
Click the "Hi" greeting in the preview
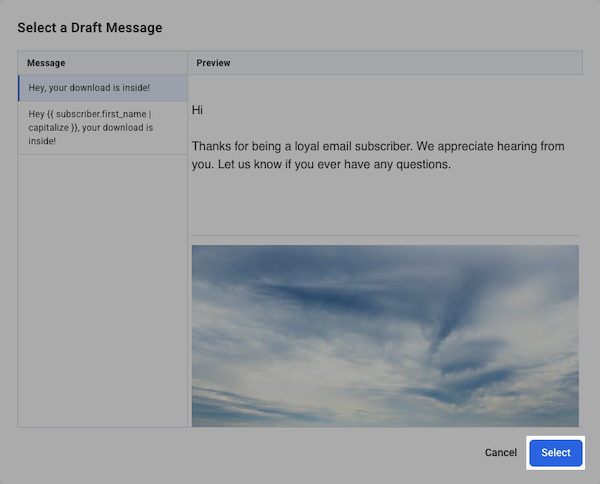click(x=197, y=110)
